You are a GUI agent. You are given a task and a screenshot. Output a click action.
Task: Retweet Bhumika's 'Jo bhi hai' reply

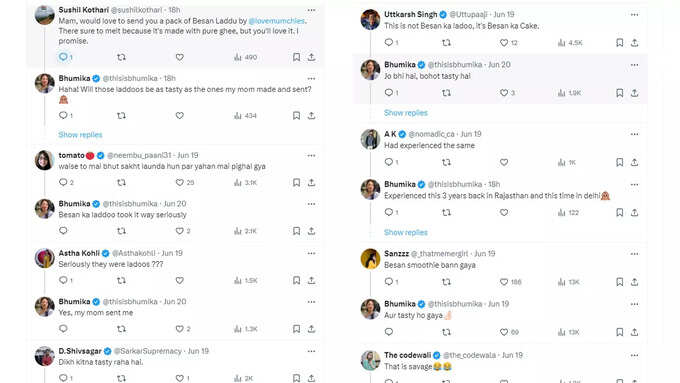click(x=446, y=93)
